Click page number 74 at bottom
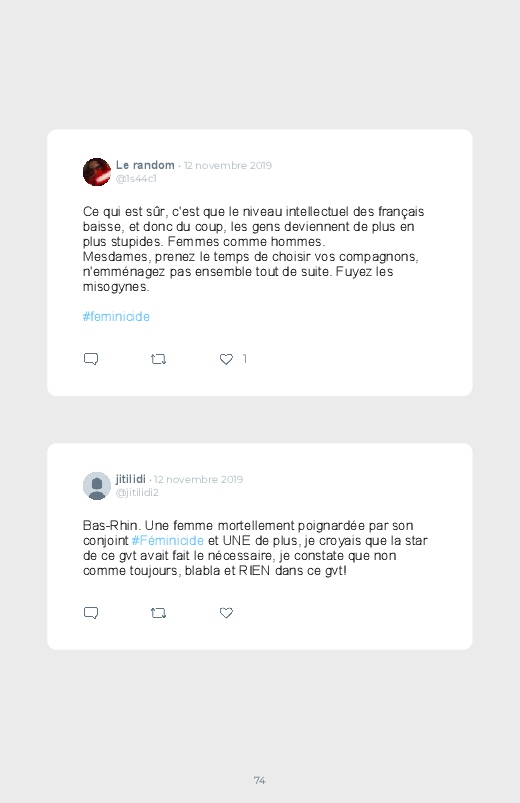Screen dimensions: 520x803 (260, 780)
